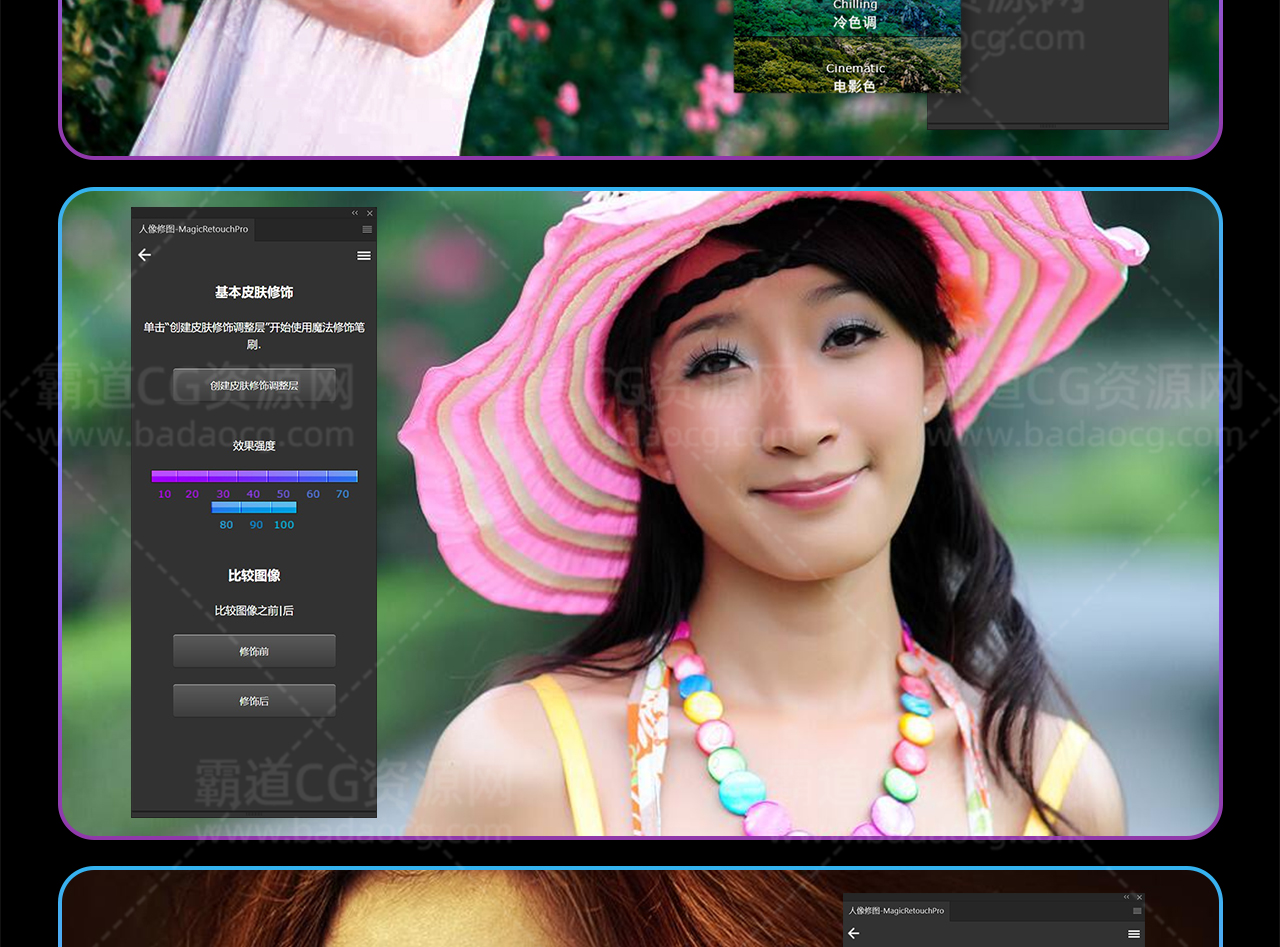Collapse the skin retouch panel with double arrows

[x=354, y=213]
